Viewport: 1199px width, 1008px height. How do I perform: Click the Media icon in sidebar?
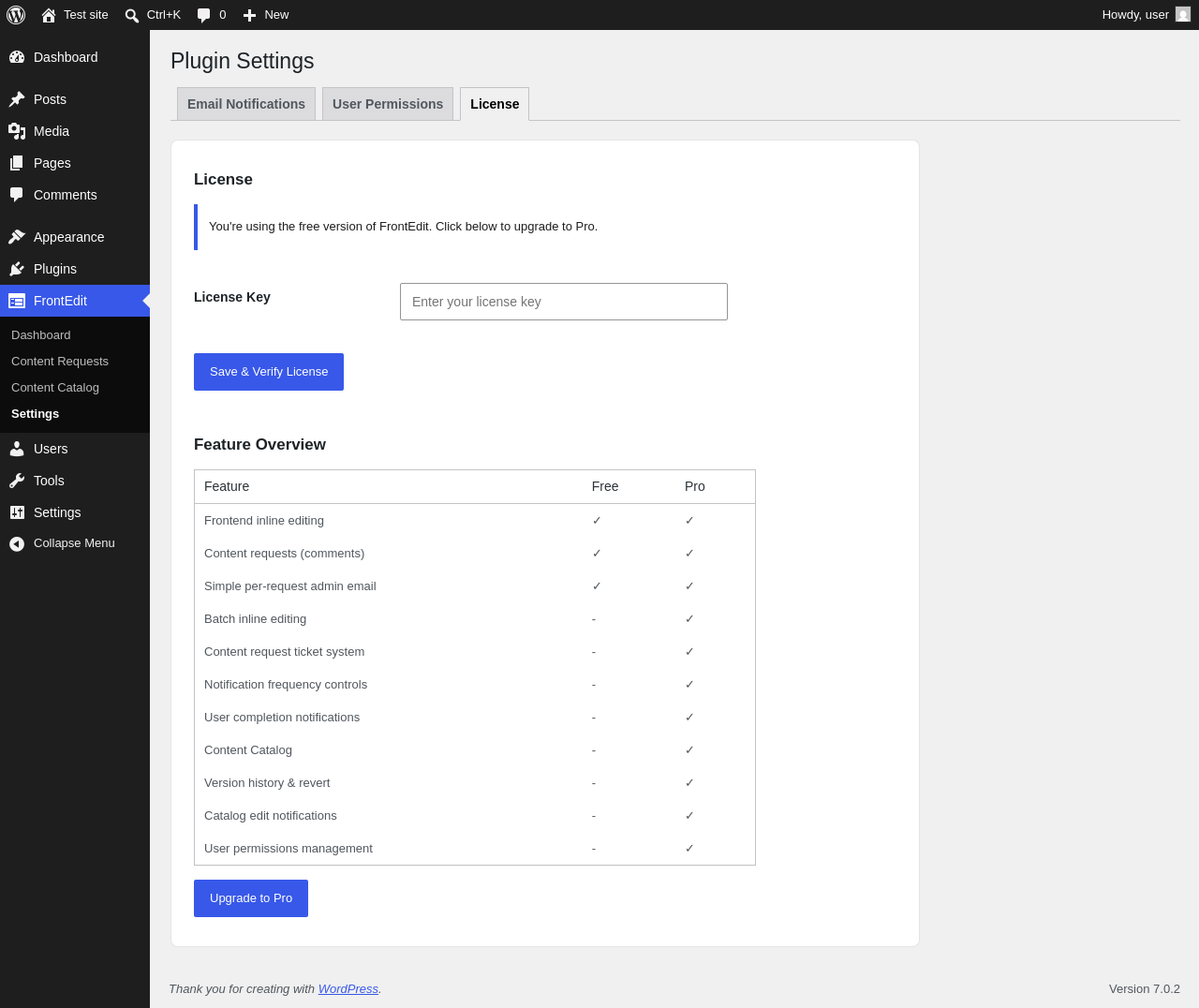[x=17, y=131]
